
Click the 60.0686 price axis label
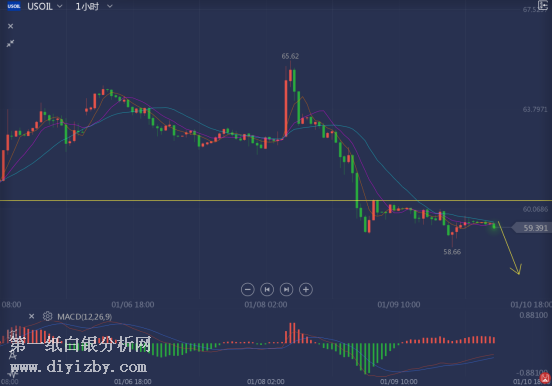(535, 209)
